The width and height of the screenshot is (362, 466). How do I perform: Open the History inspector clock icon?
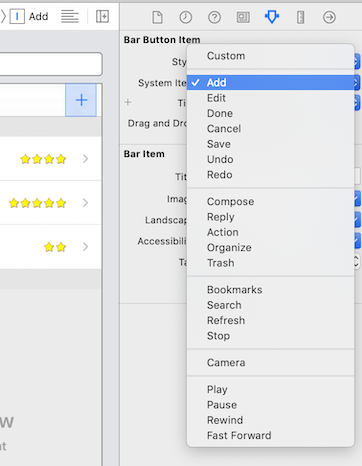coord(186,17)
